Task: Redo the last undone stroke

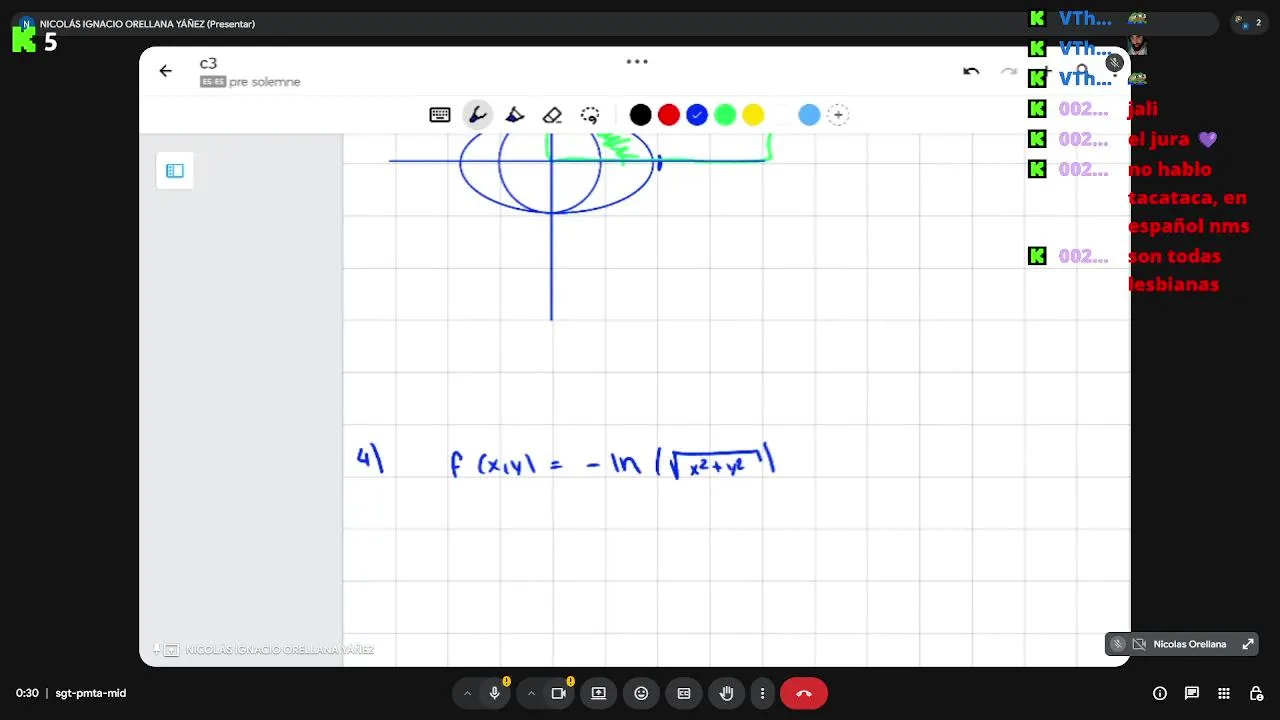Action: point(1009,71)
